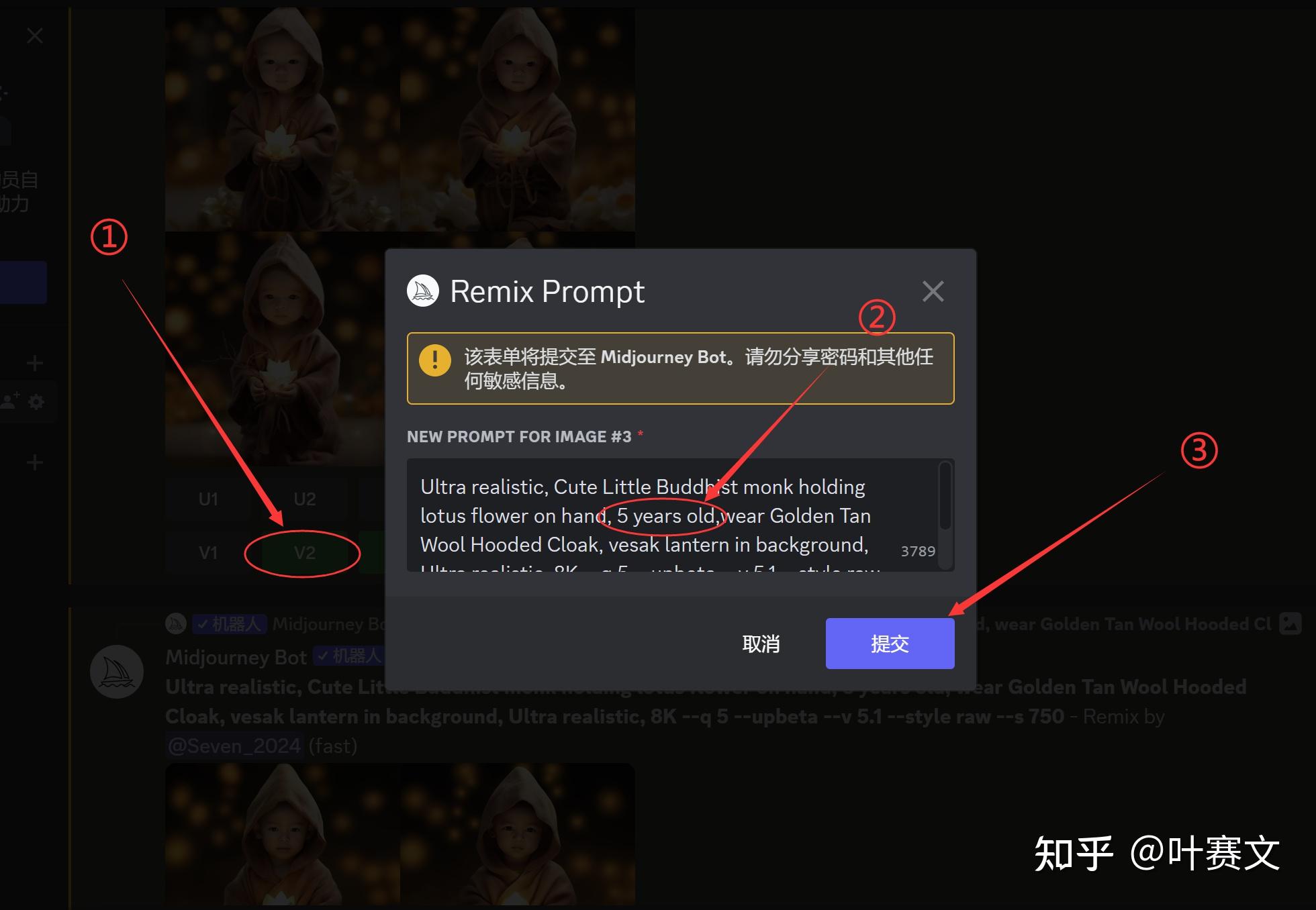
Task: Click the upper plus icon in left sidebar
Action: coord(35,364)
